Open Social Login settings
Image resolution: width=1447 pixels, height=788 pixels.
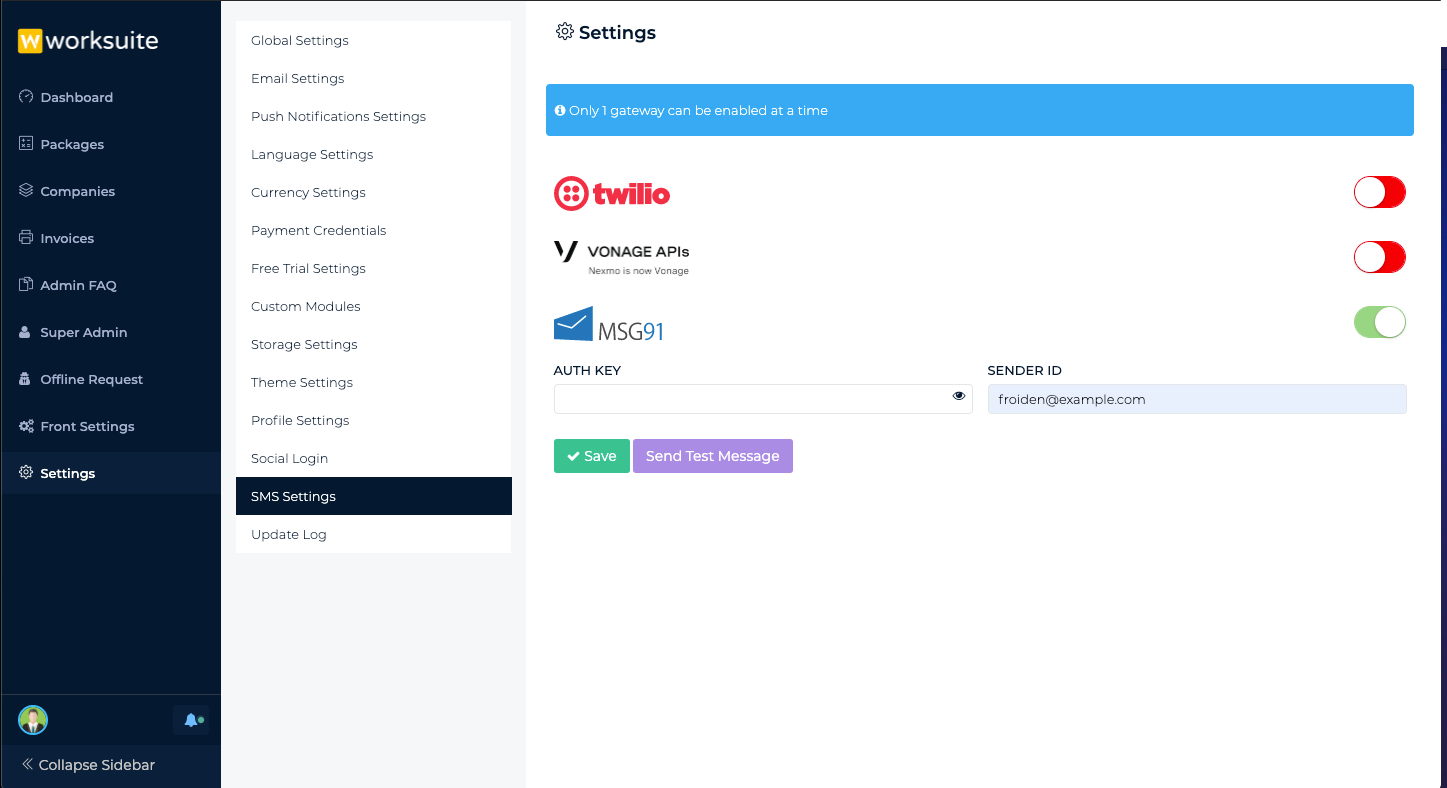click(374, 459)
